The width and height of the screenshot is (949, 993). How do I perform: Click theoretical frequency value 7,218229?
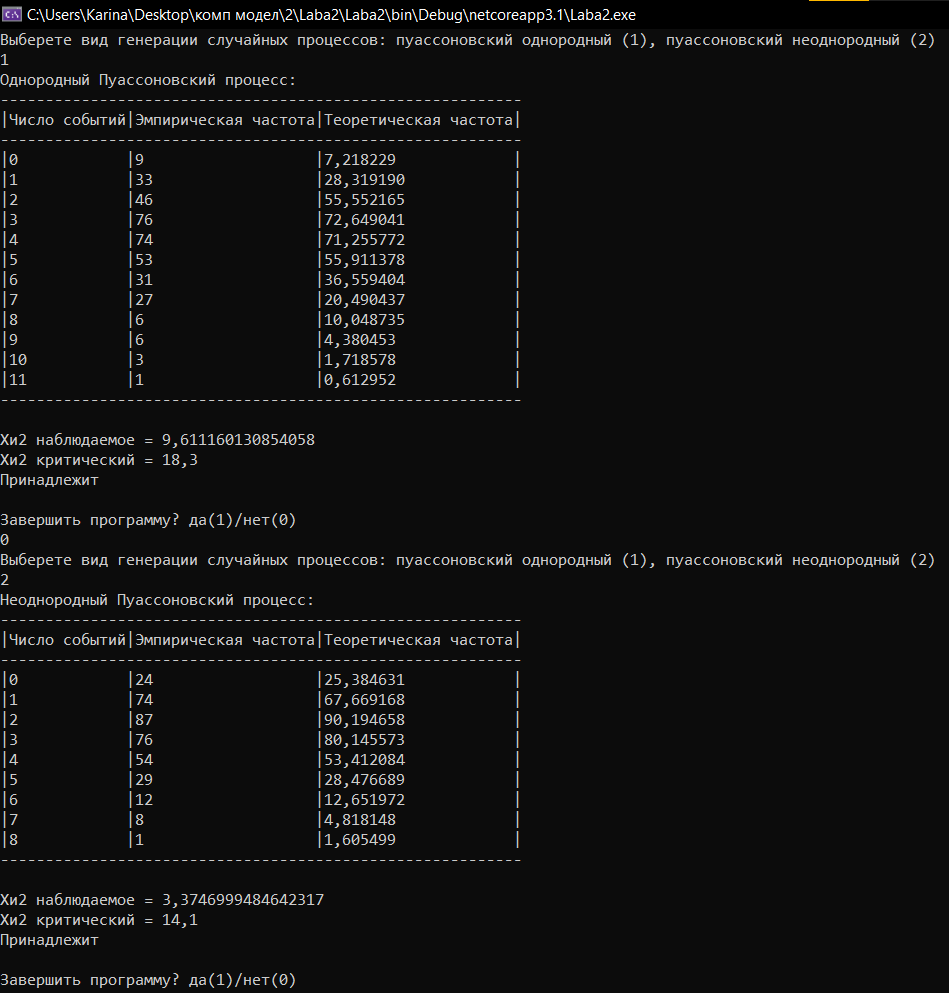[360, 160]
